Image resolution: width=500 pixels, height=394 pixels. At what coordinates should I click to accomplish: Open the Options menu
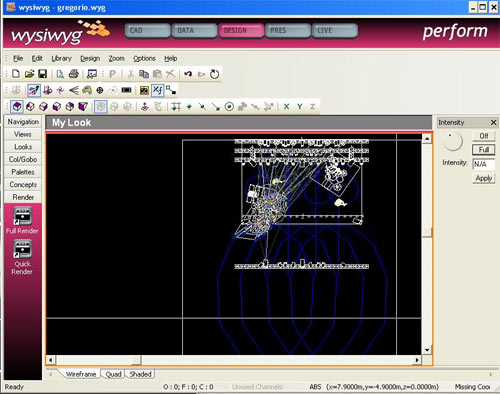click(144, 58)
